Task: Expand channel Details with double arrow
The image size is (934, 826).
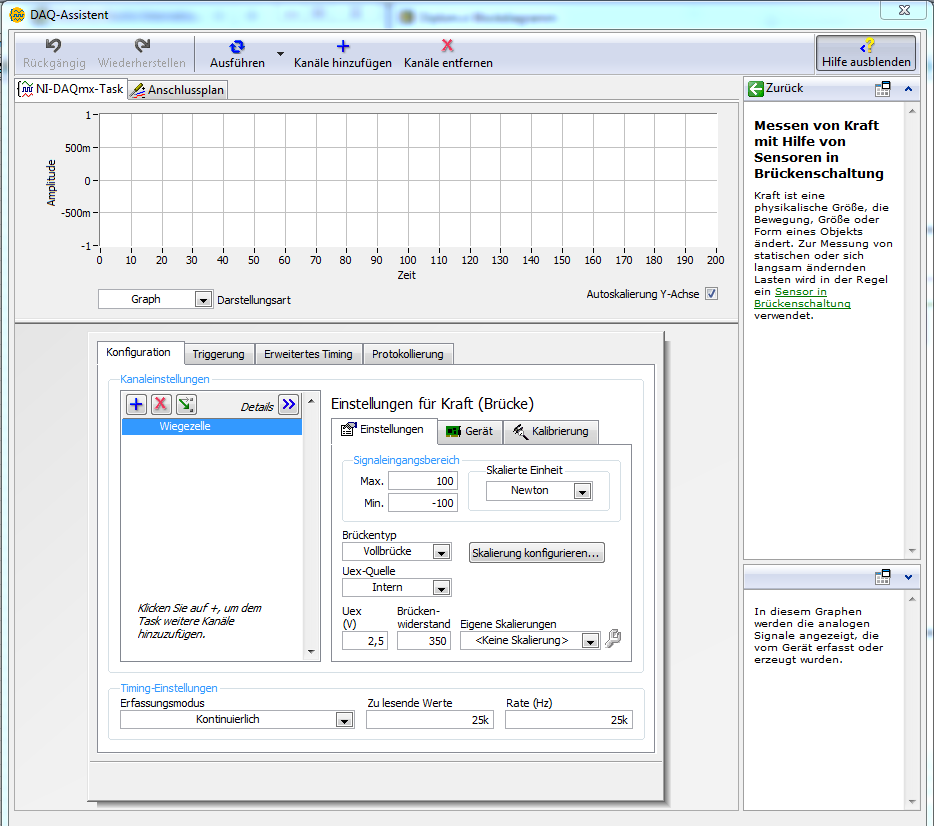Action: coord(288,405)
